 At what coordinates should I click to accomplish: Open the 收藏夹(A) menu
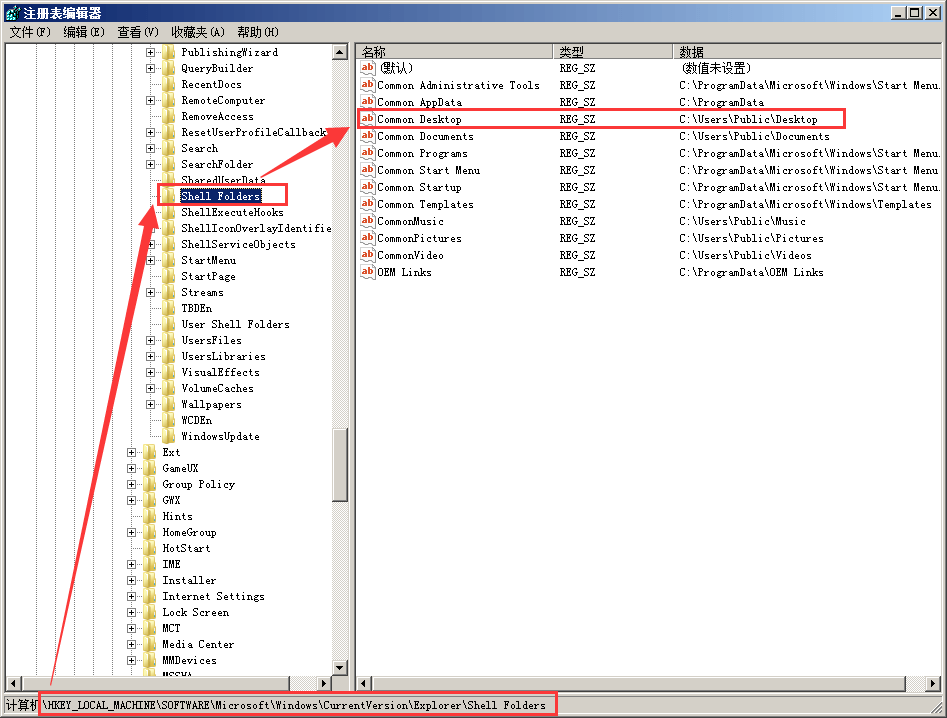click(197, 32)
